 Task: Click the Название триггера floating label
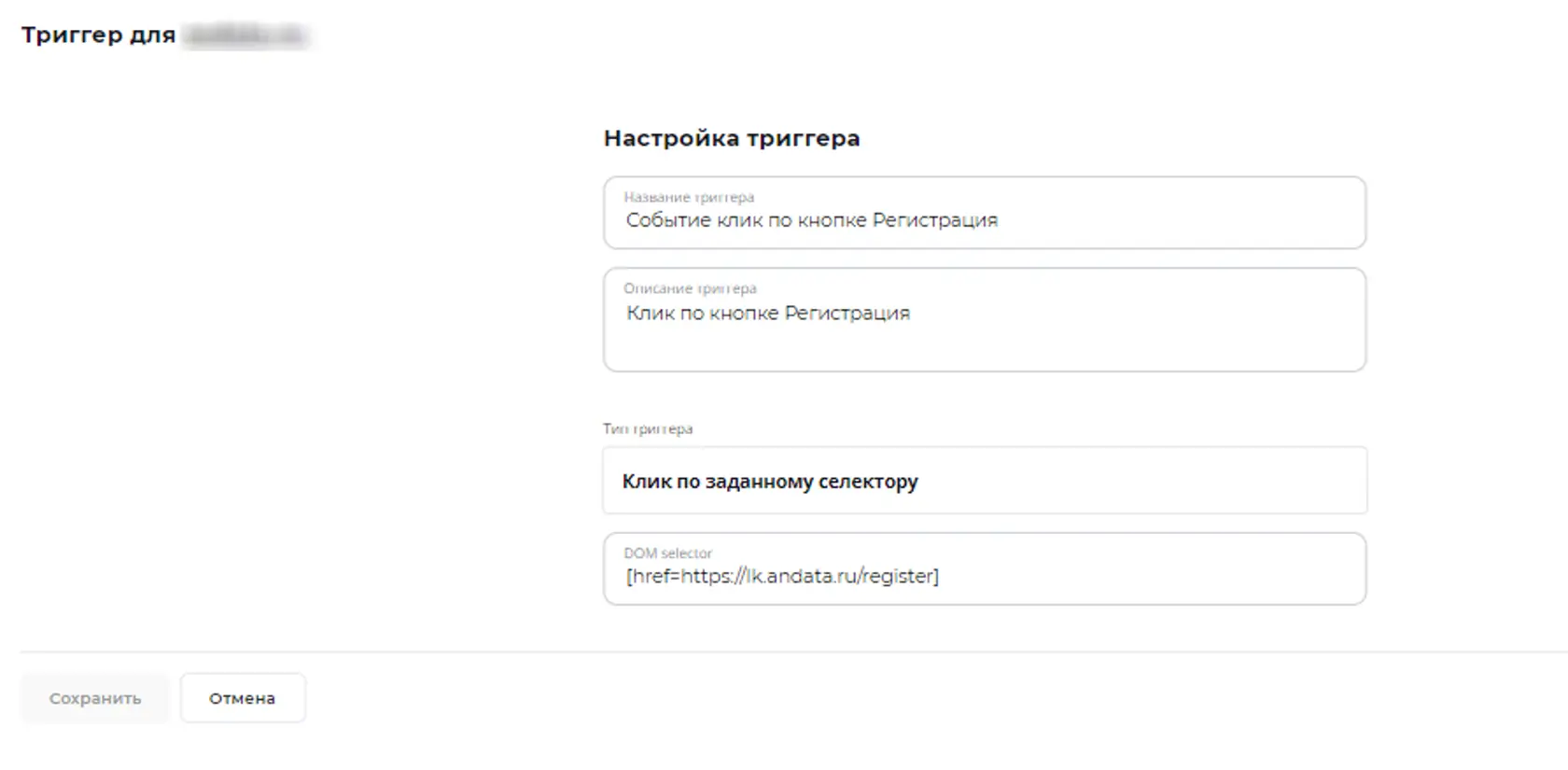click(689, 197)
